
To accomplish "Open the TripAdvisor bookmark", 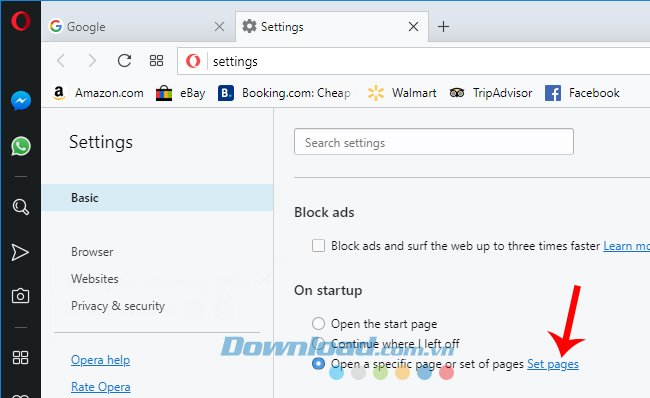I will click(491, 93).
